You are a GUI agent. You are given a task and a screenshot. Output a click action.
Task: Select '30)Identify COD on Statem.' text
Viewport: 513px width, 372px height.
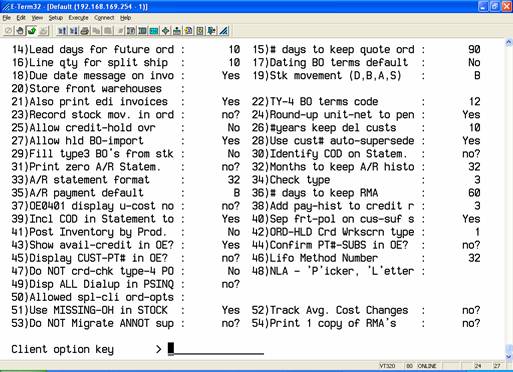click(x=330, y=153)
